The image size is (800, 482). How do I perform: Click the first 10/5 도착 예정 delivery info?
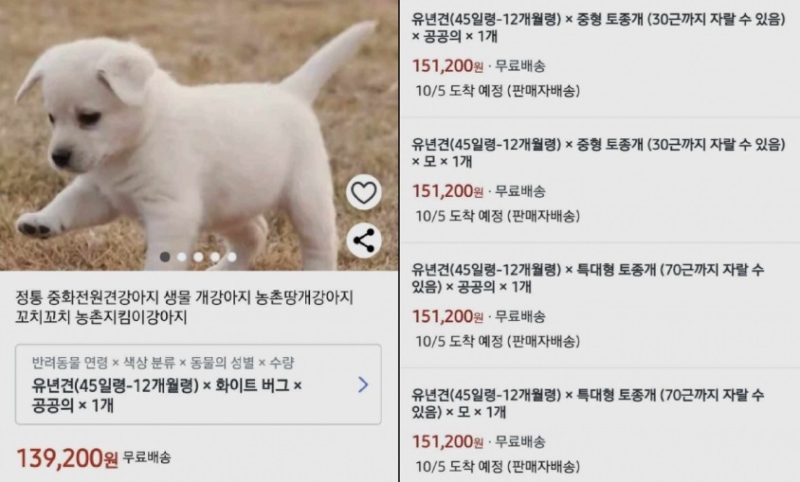tap(497, 91)
